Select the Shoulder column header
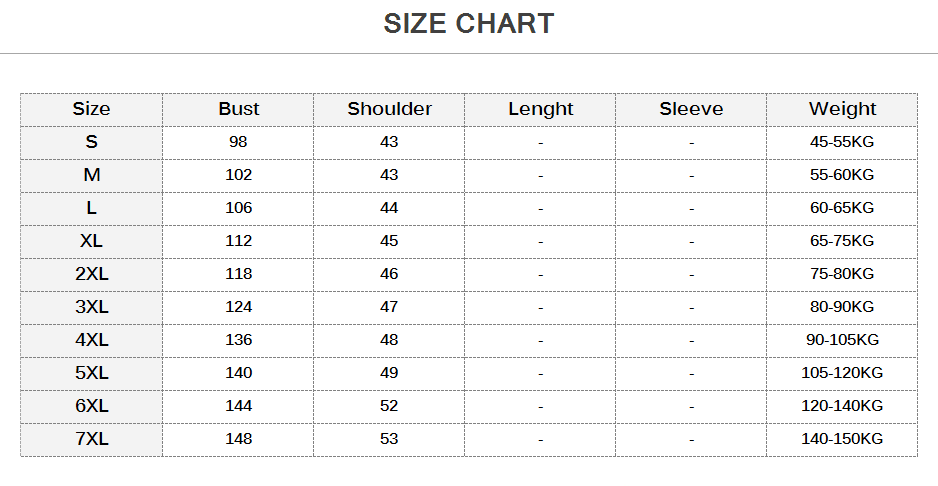Viewport: 938px width, 486px height. pyautogui.click(x=389, y=109)
